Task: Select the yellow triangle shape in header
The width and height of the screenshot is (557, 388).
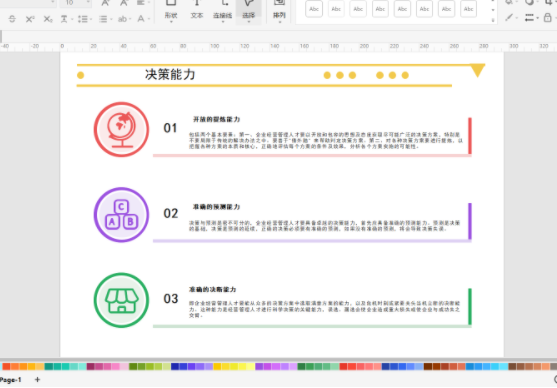Action: tap(478, 70)
